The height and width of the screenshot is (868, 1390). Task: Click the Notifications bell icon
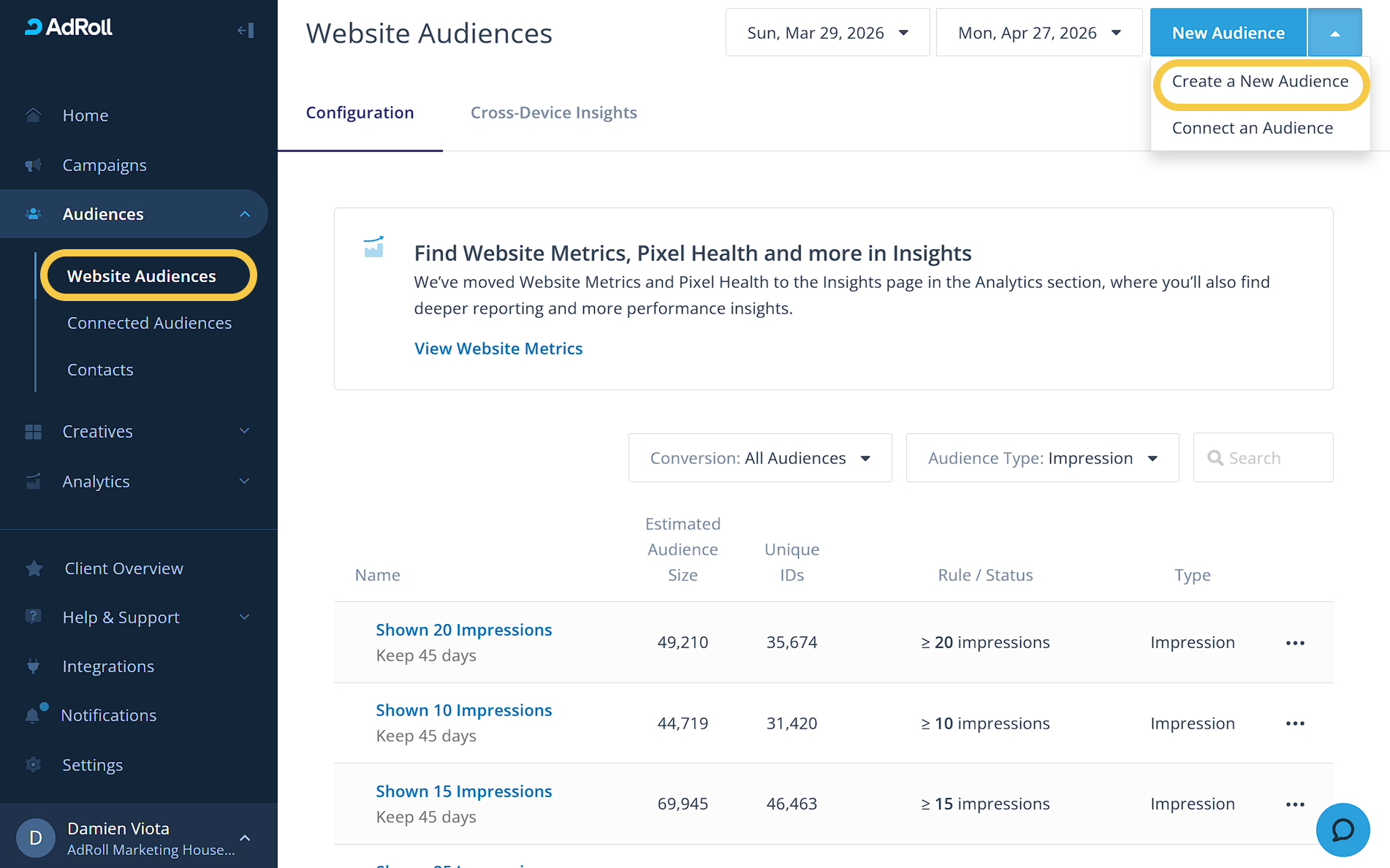pos(34,715)
